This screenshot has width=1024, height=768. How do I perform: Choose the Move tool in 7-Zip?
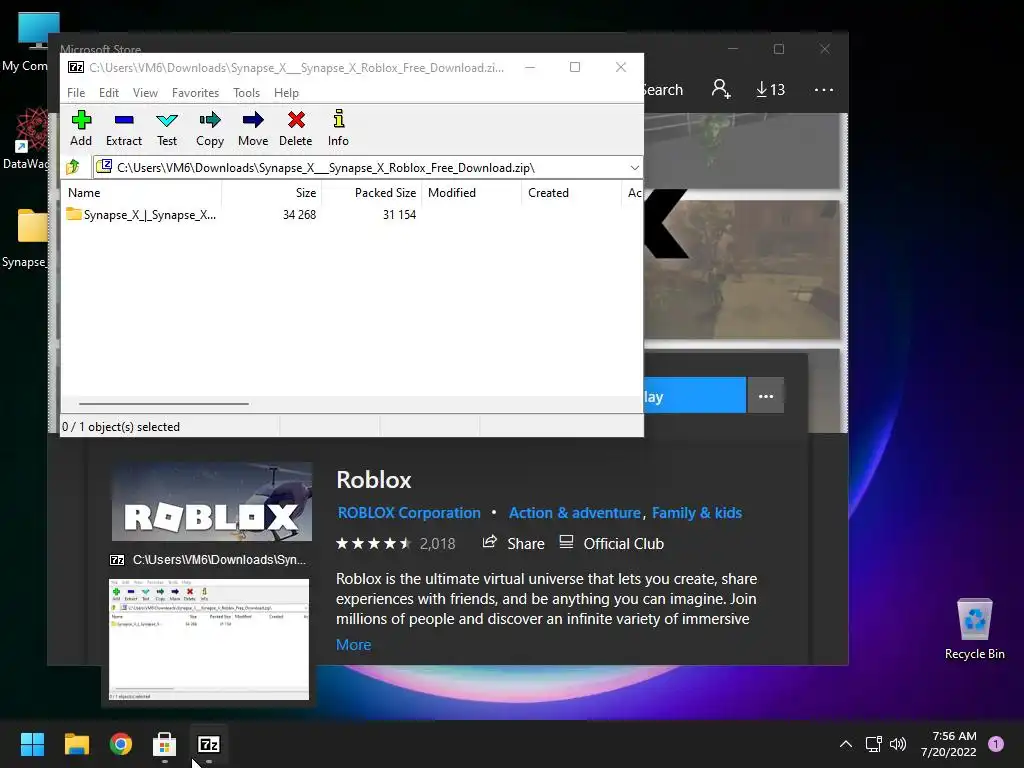pyautogui.click(x=253, y=128)
